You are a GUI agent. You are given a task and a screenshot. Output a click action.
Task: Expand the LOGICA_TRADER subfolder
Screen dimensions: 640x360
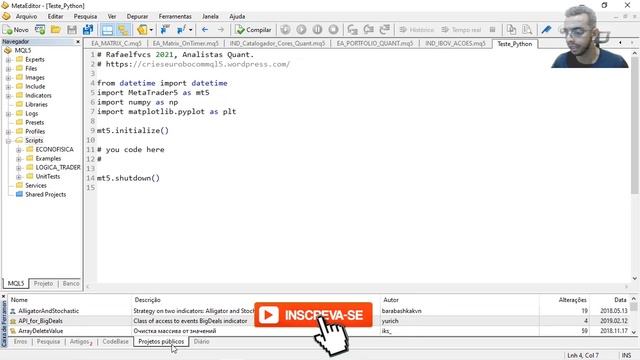18,167
